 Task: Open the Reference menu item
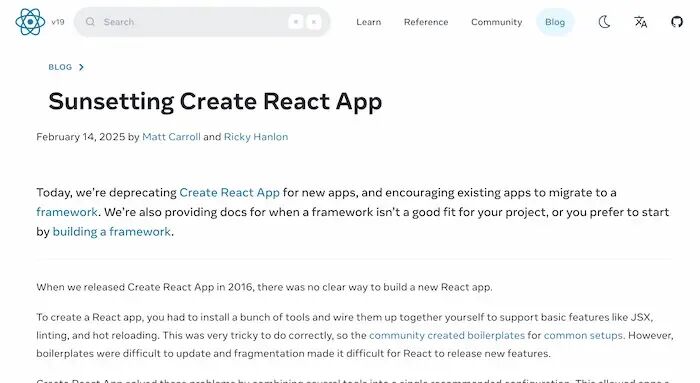426,22
